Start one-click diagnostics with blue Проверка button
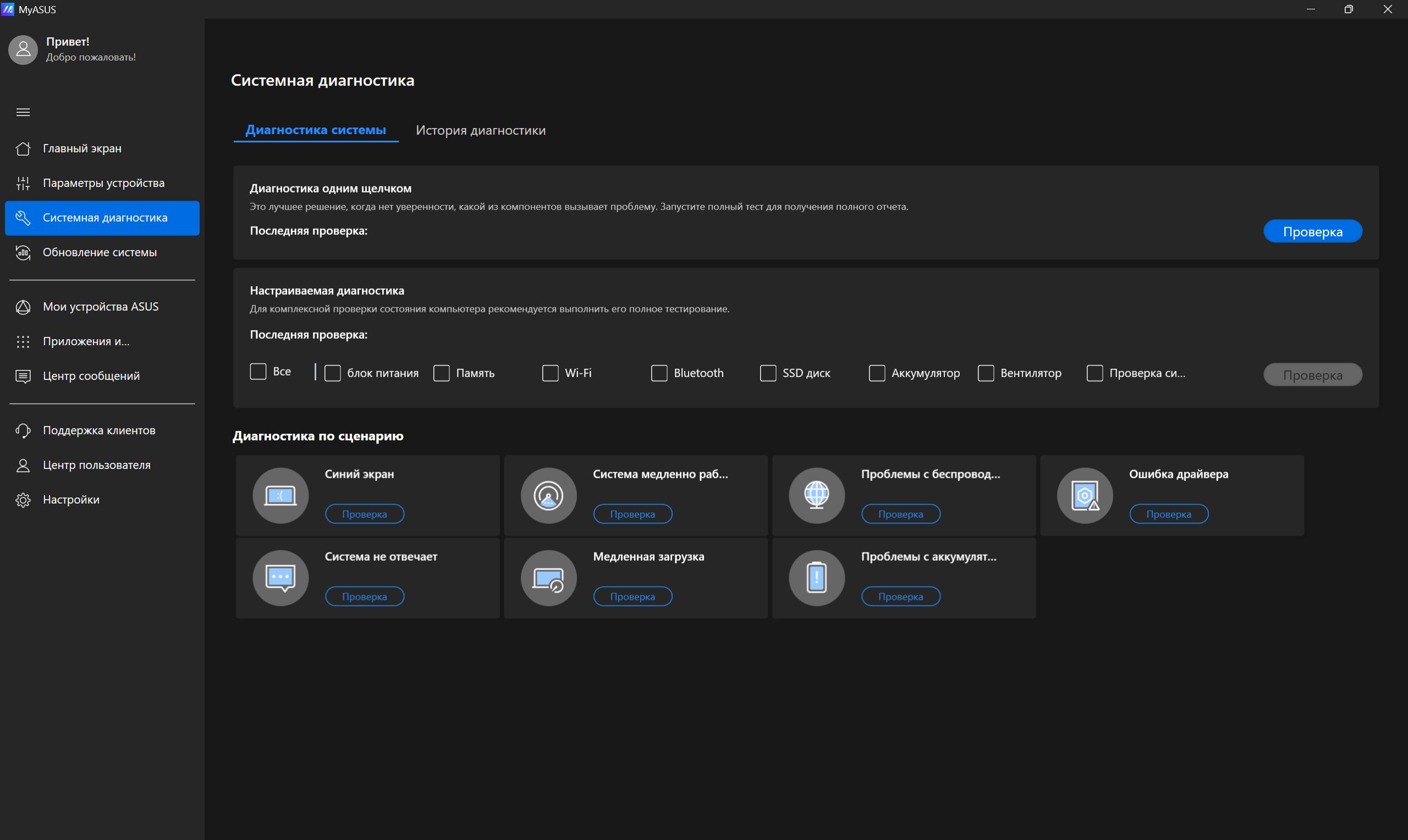The height and width of the screenshot is (840, 1408). pyautogui.click(x=1313, y=231)
